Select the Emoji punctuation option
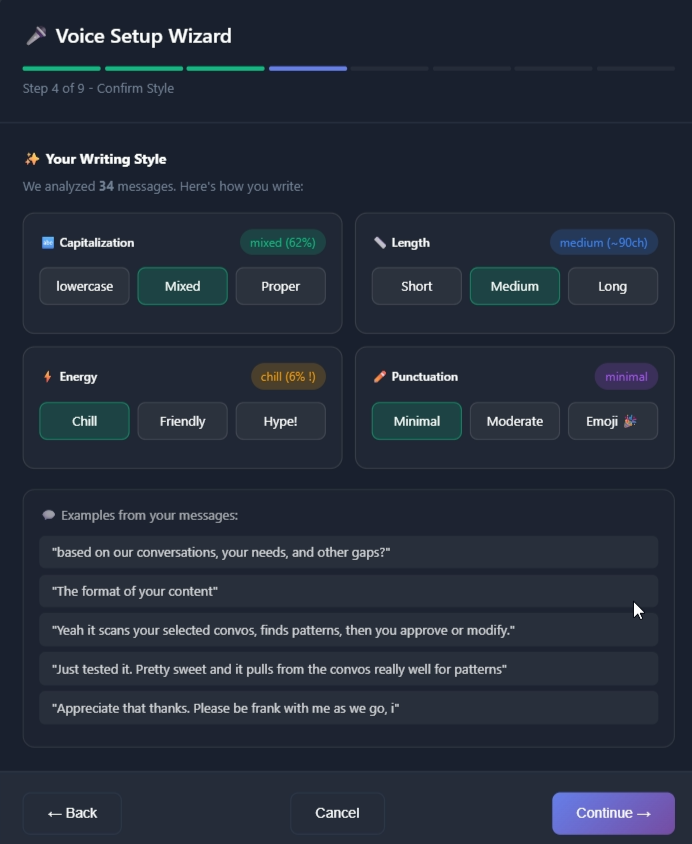 (613, 421)
